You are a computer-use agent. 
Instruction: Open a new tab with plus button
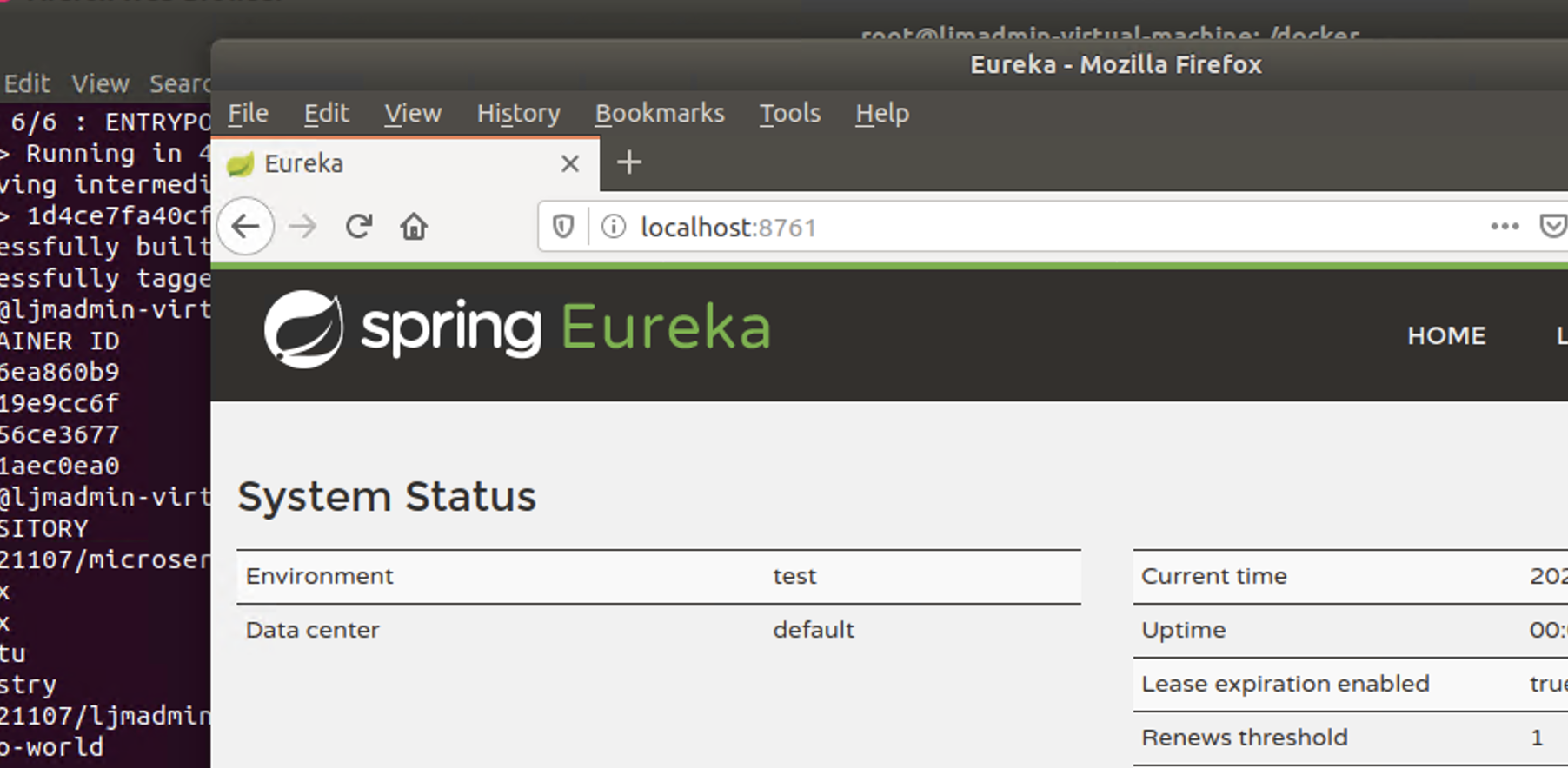click(629, 162)
